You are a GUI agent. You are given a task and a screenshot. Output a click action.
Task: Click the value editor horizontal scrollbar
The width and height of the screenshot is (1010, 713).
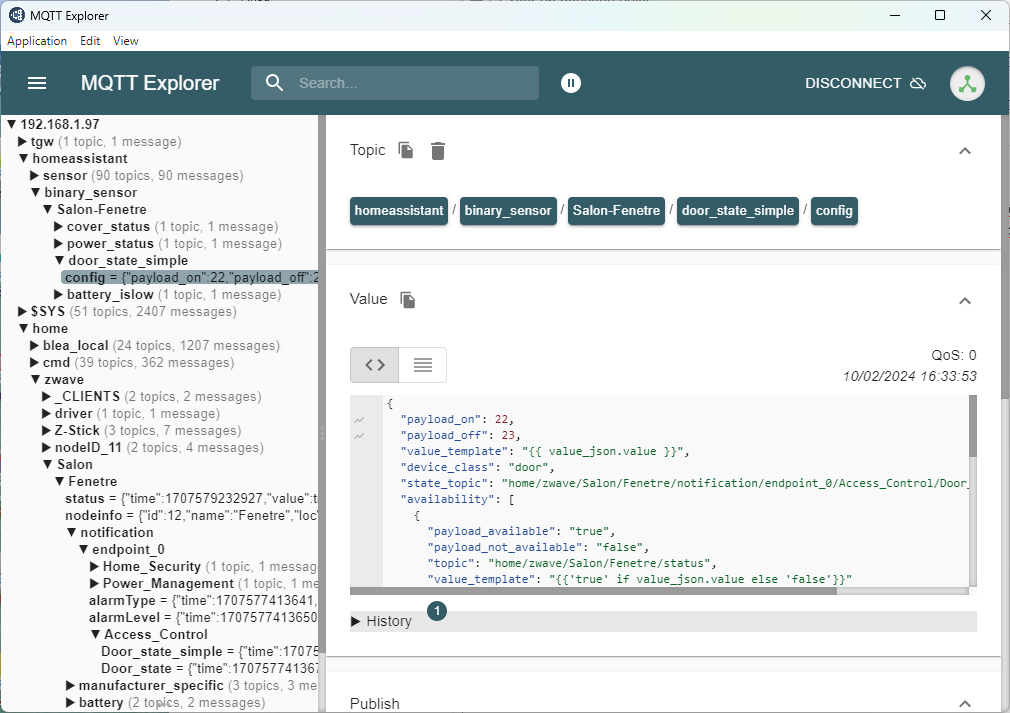(593, 591)
